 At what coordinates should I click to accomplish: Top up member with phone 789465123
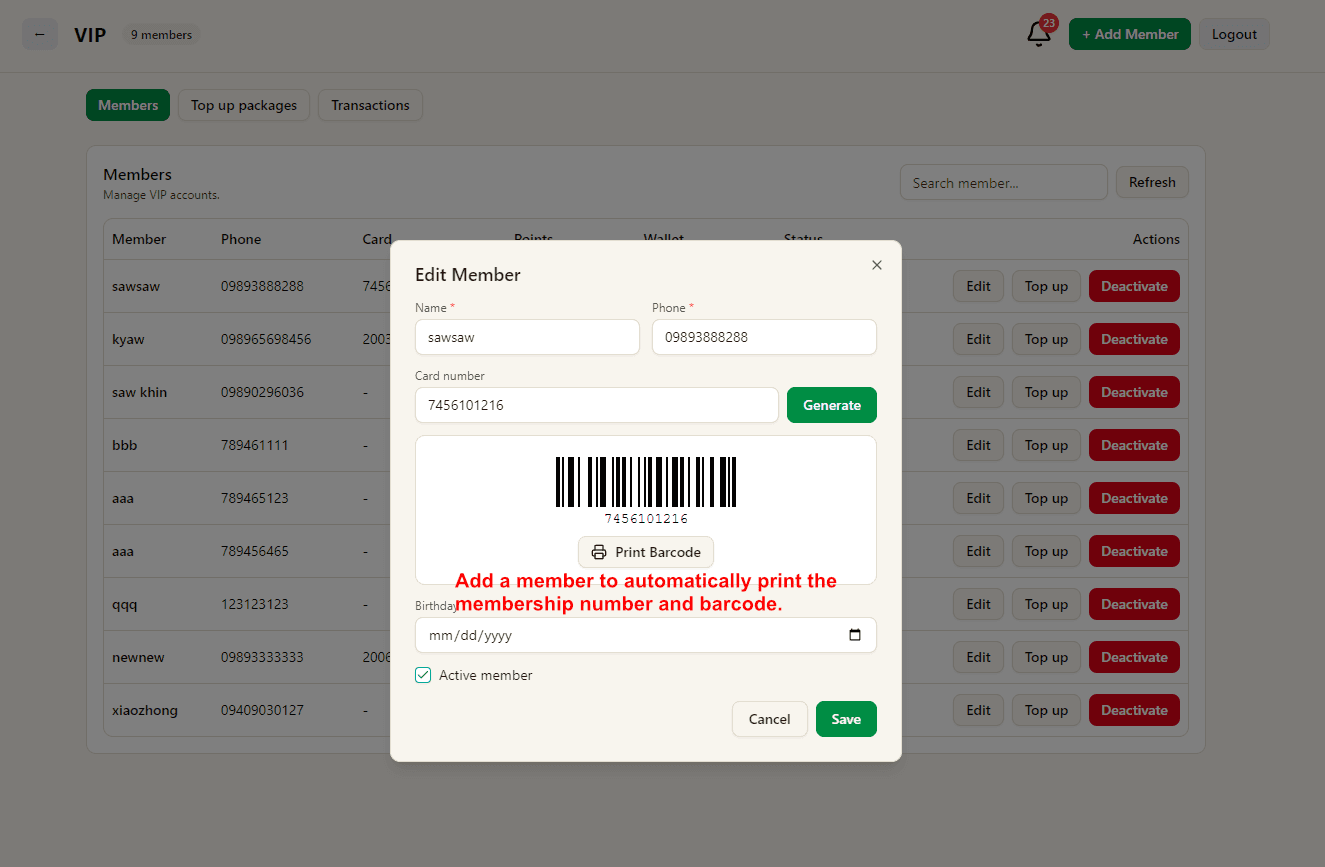coord(1046,498)
